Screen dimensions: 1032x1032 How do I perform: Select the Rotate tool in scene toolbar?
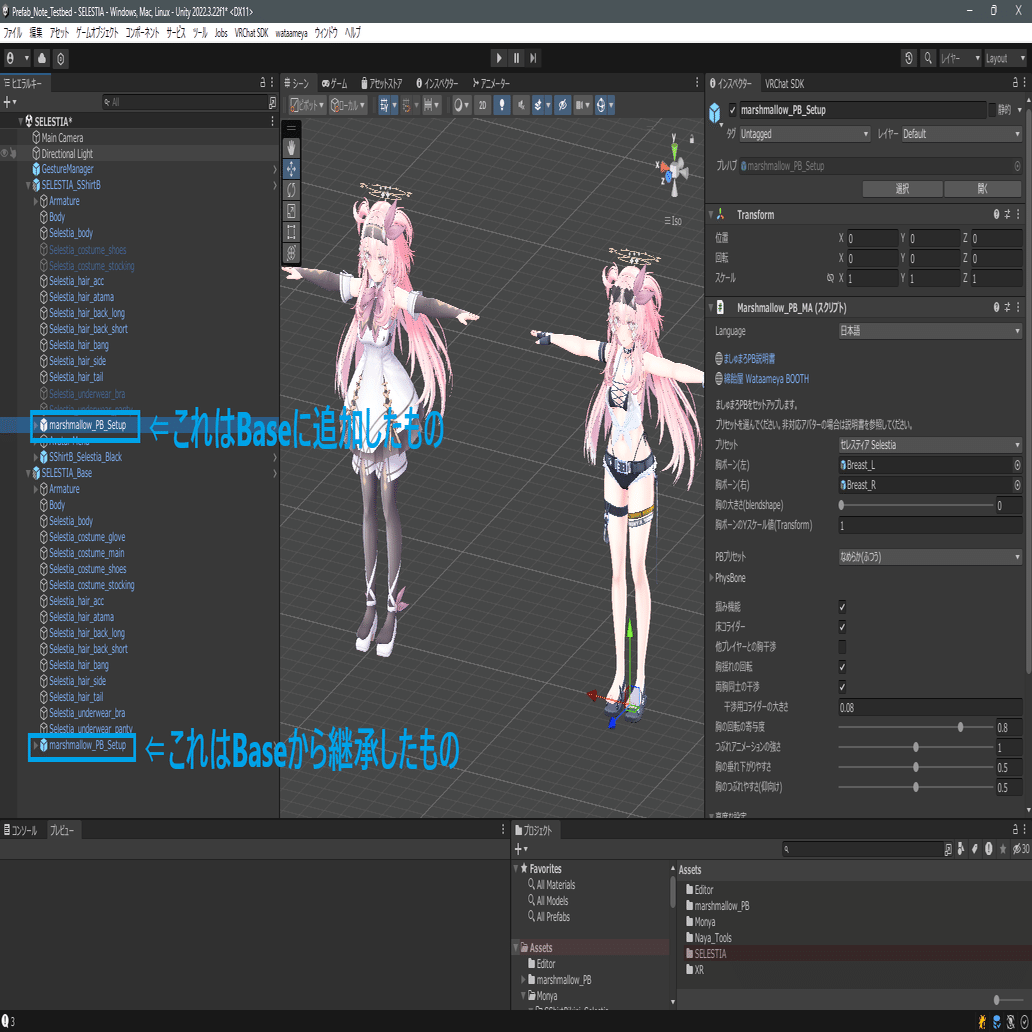(x=292, y=190)
